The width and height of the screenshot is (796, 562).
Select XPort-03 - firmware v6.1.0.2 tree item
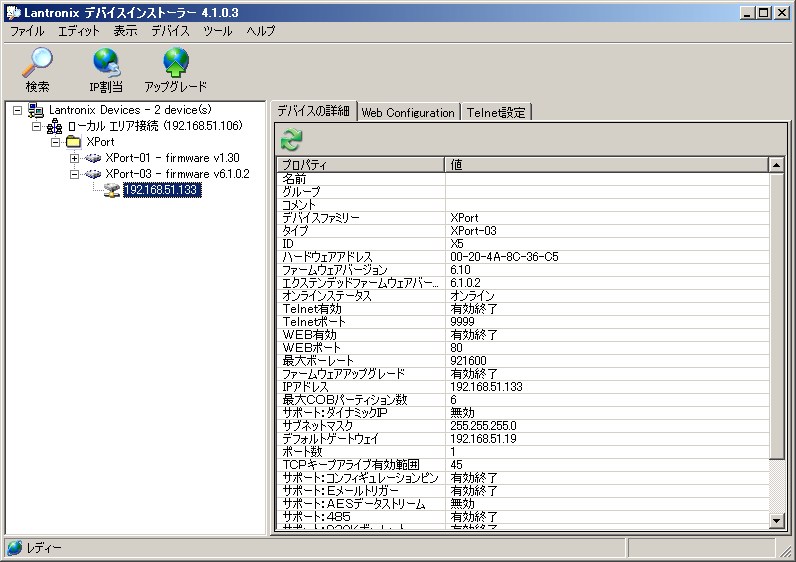178,174
